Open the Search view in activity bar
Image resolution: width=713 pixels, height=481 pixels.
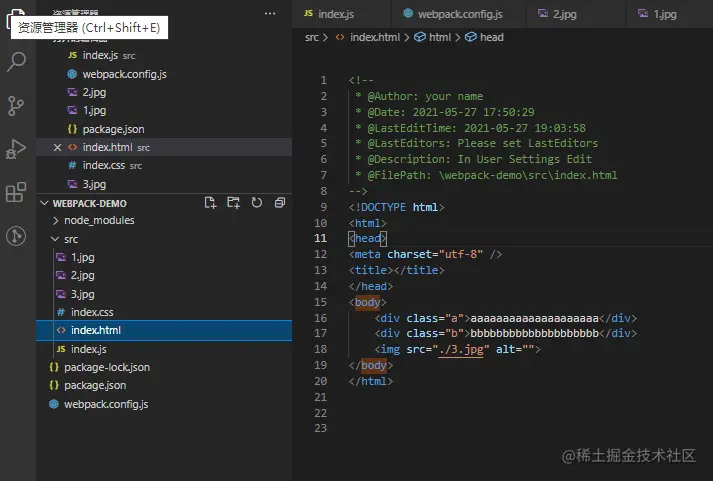17,62
